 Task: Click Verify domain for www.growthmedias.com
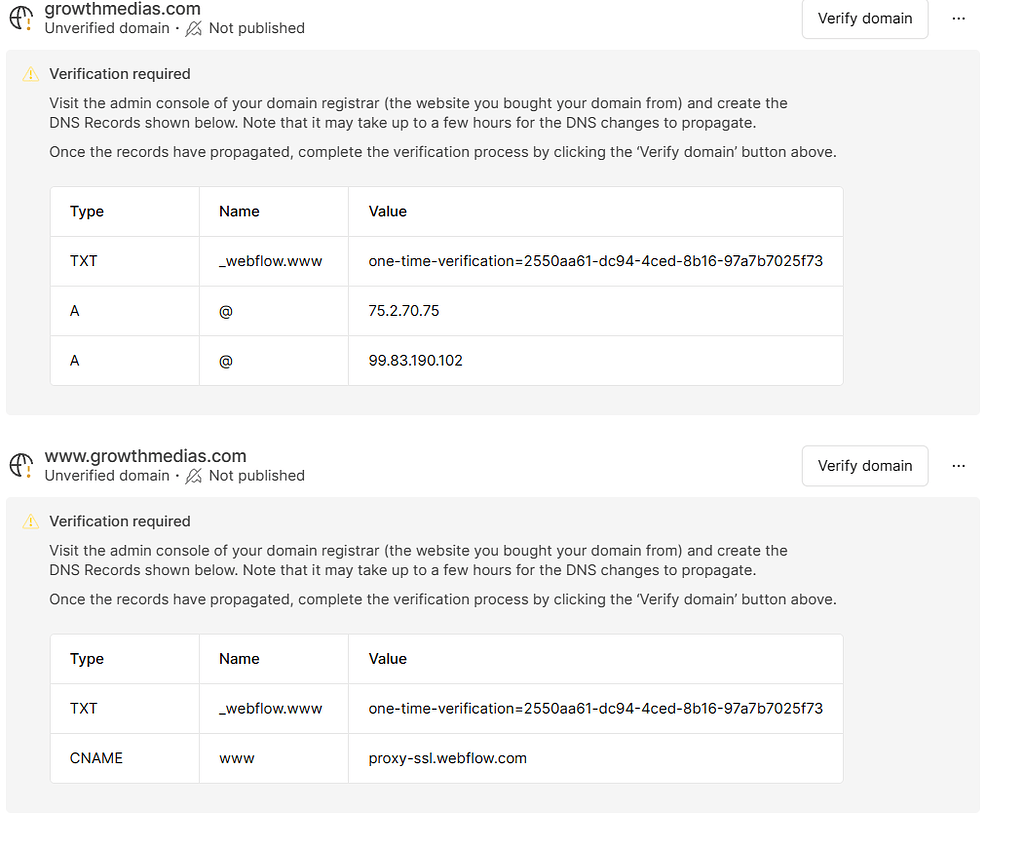864,465
